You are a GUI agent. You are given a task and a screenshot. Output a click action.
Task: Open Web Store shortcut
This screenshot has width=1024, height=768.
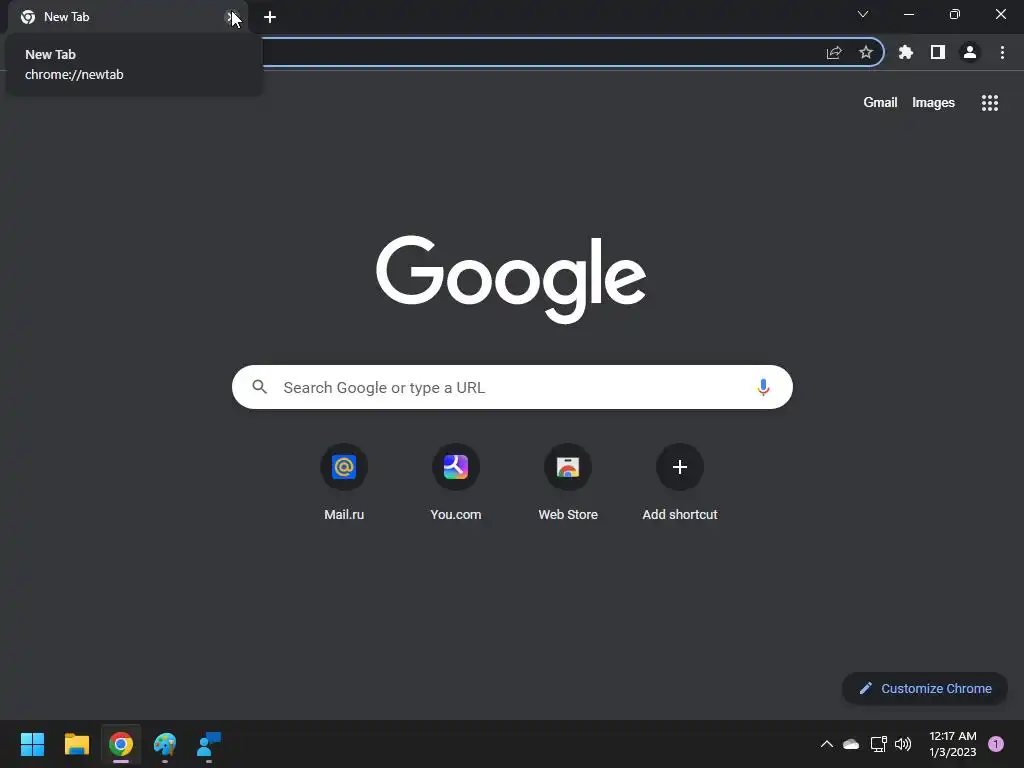click(x=568, y=482)
